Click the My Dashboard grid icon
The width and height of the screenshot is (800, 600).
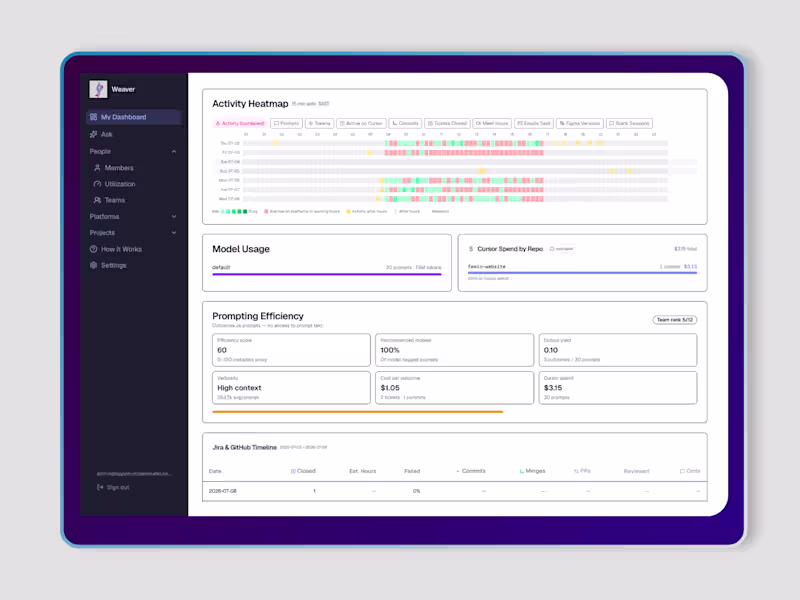(93, 117)
